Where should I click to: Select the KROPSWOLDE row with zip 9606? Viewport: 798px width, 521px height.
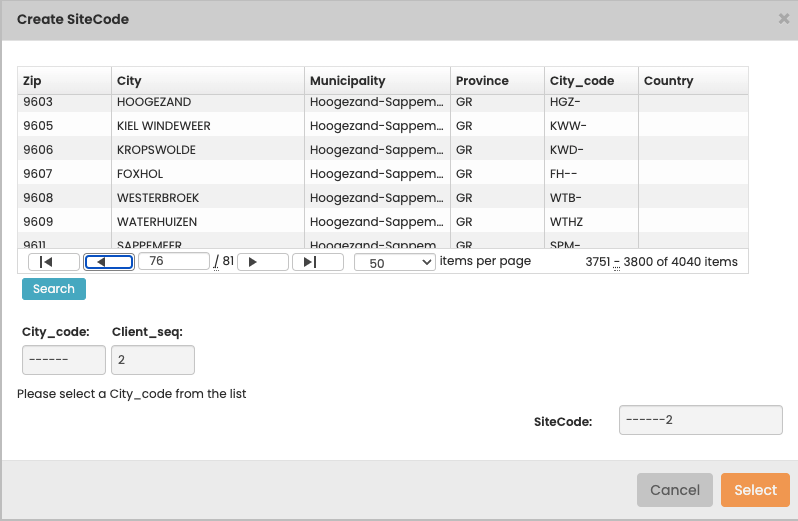pyautogui.click(x=156, y=150)
